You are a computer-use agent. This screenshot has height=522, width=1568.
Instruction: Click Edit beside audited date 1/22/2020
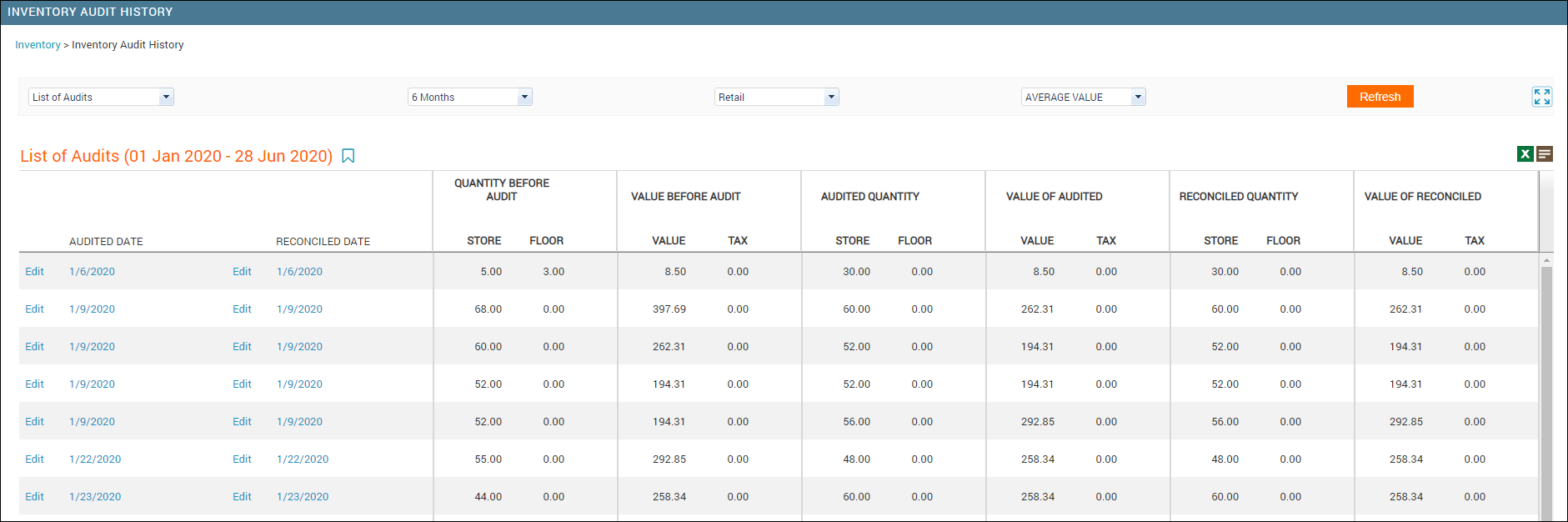tap(34, 459)
